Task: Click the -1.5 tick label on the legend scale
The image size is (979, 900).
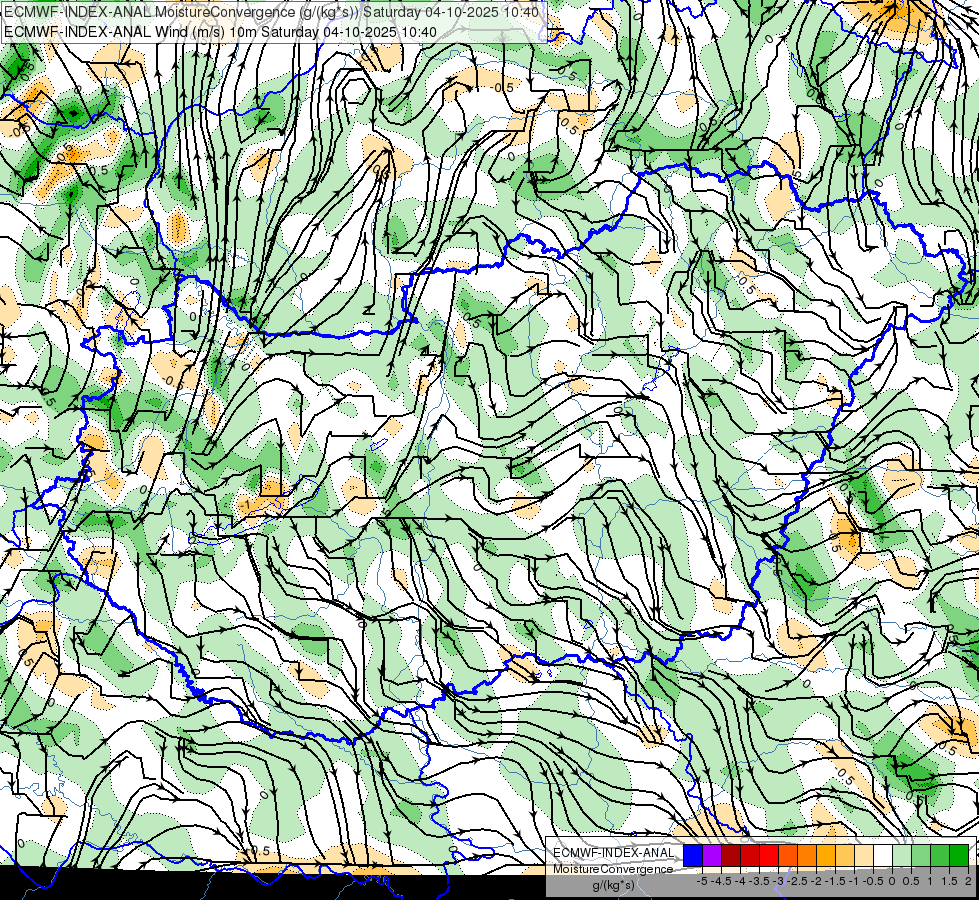Action: (x=835, y=881)
